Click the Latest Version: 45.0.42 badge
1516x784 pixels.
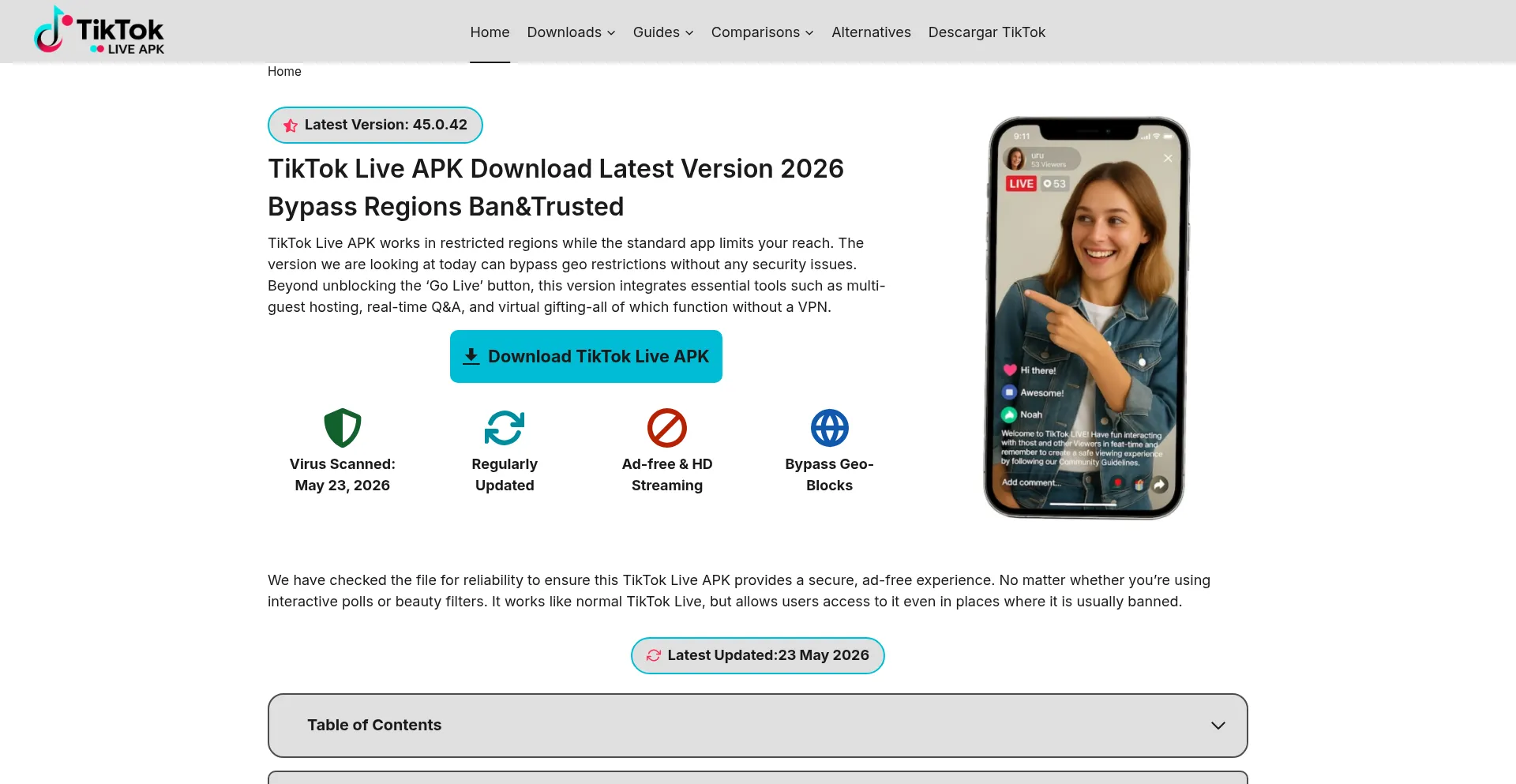coord(375,125)
